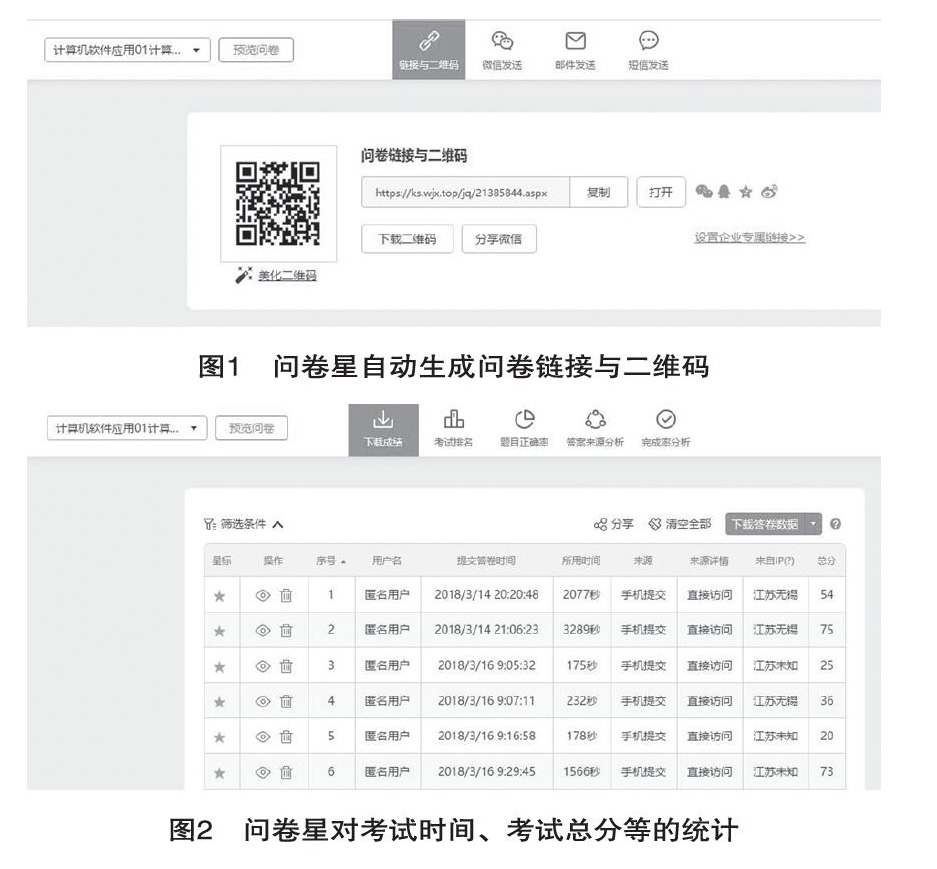Open the 下载成绩 tab

click(x=383, y=430)
